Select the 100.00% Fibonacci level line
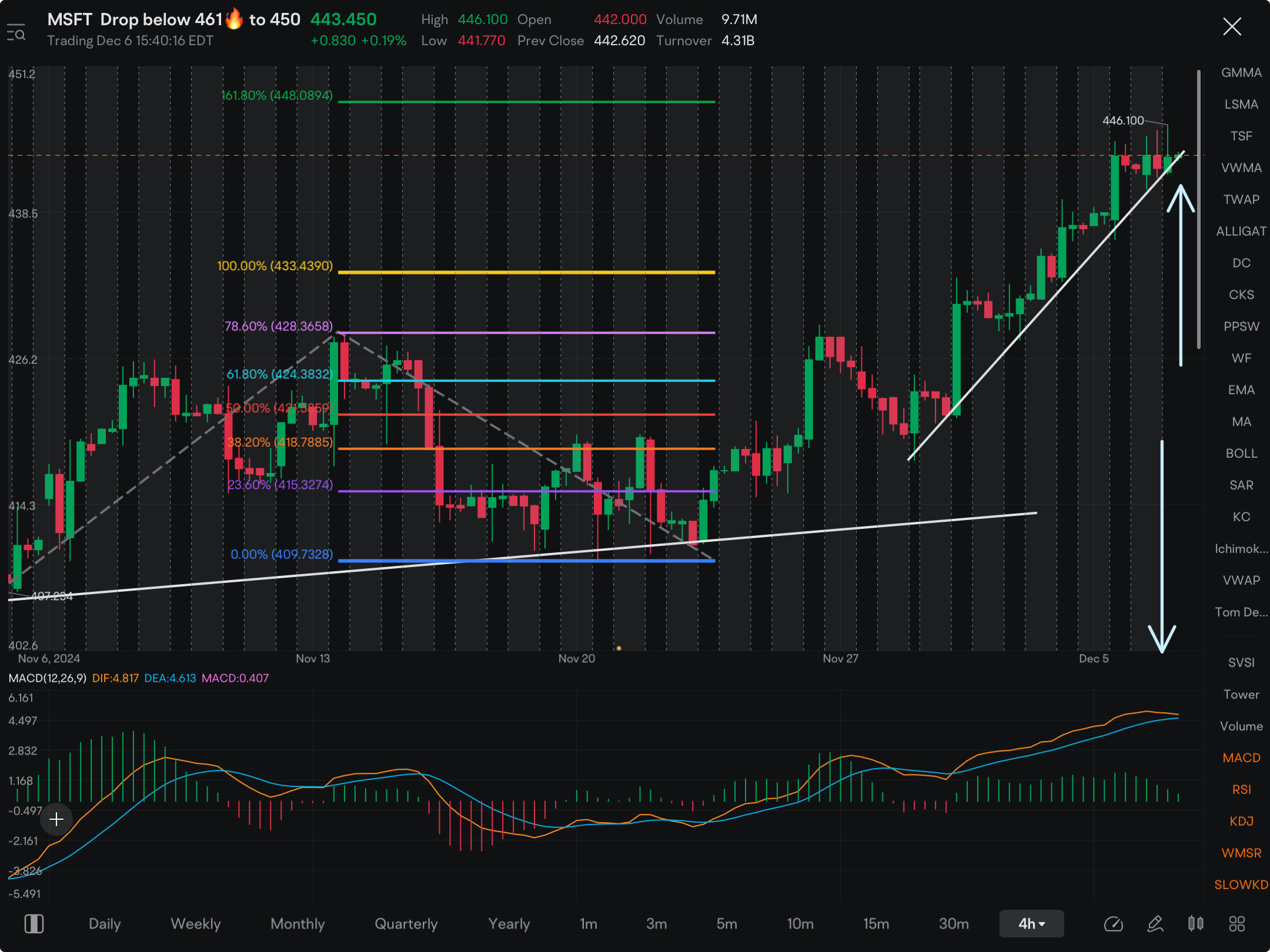This screenshot has width=1270, height=952. (x=526, y=273)
